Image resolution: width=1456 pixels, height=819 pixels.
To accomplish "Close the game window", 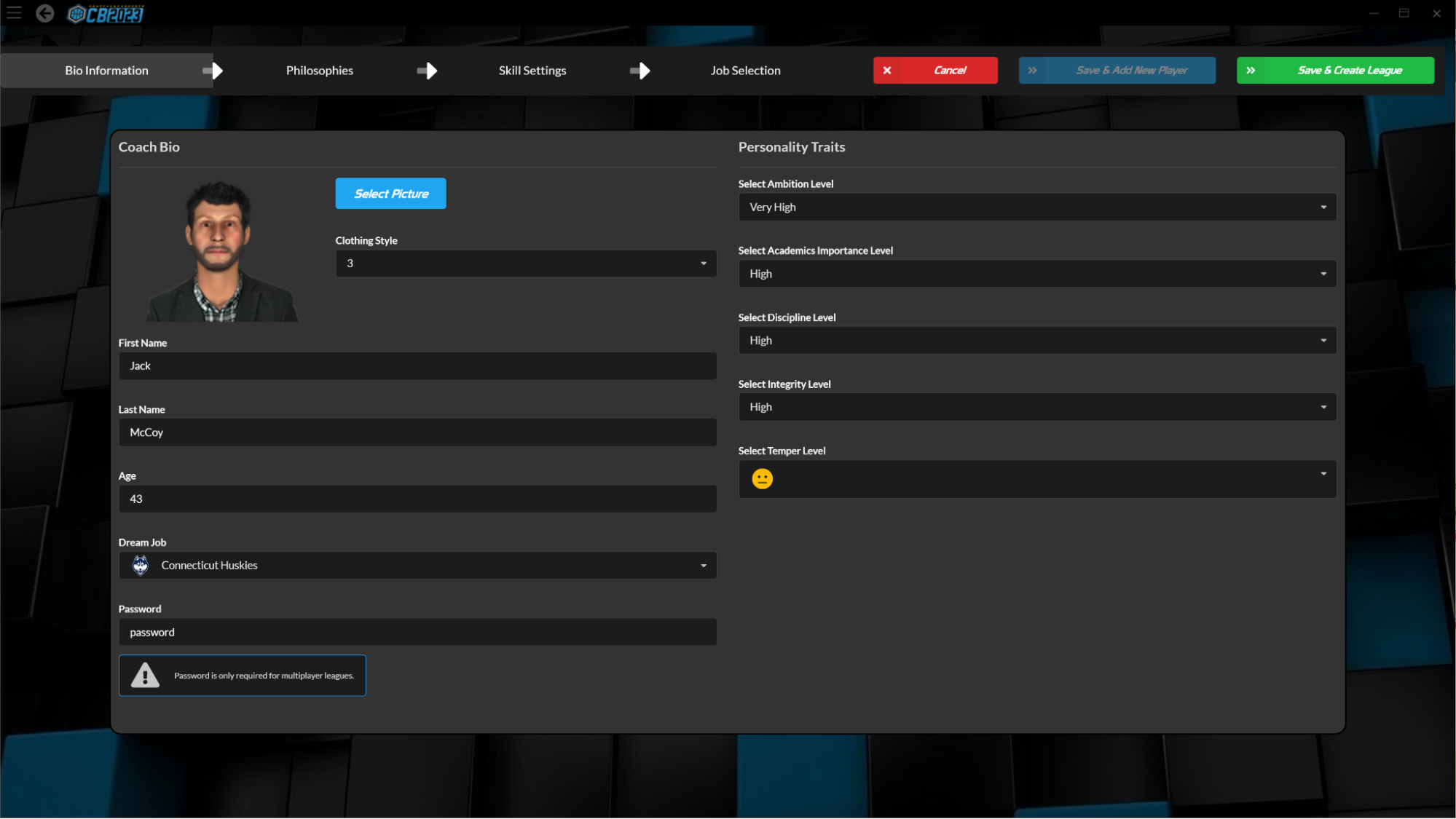I will pyautogui.click(x=1436, y=13).
